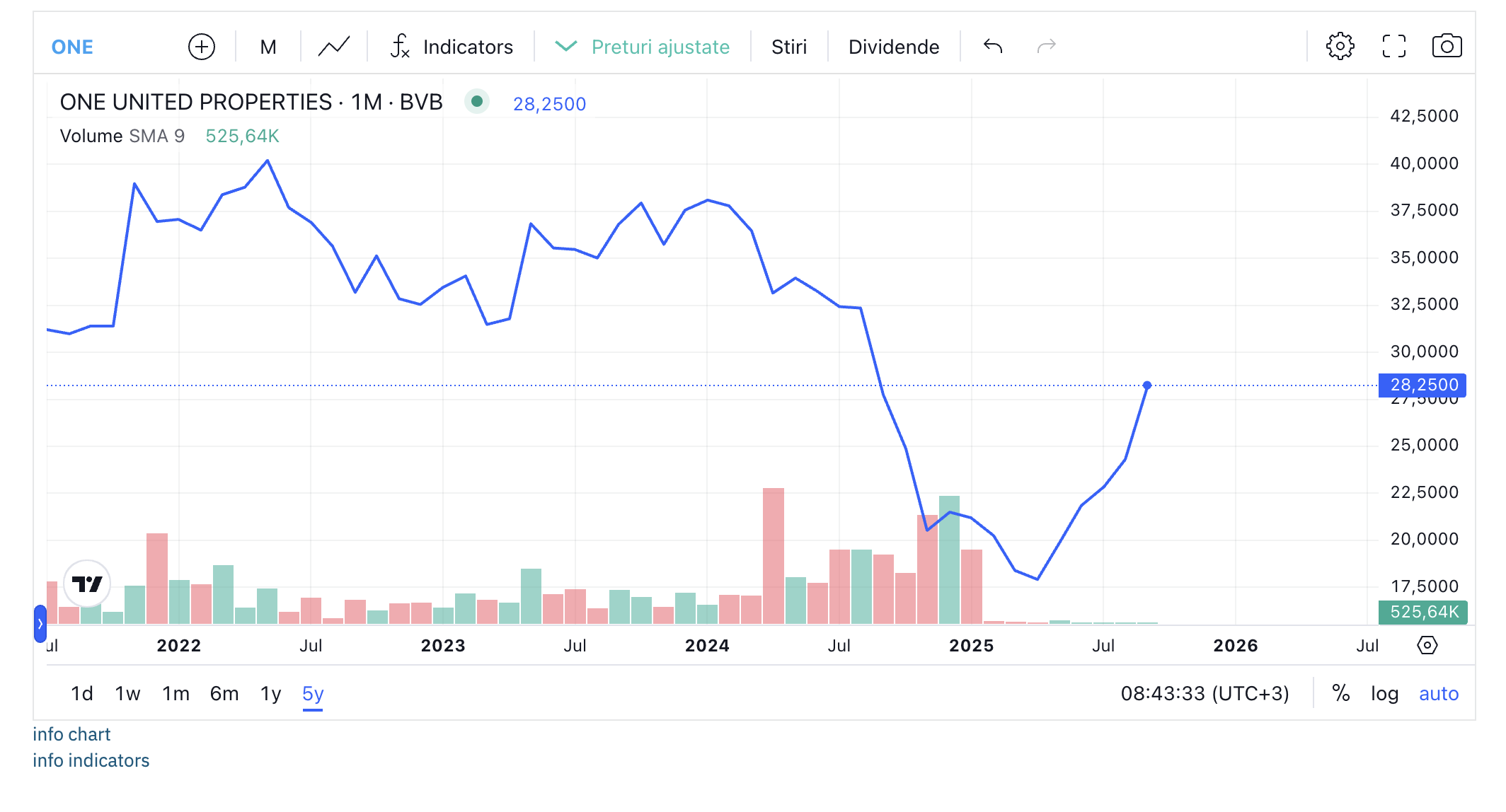1506x812 pixels.
Task: Open chart settings gear
Action: 1340,47
